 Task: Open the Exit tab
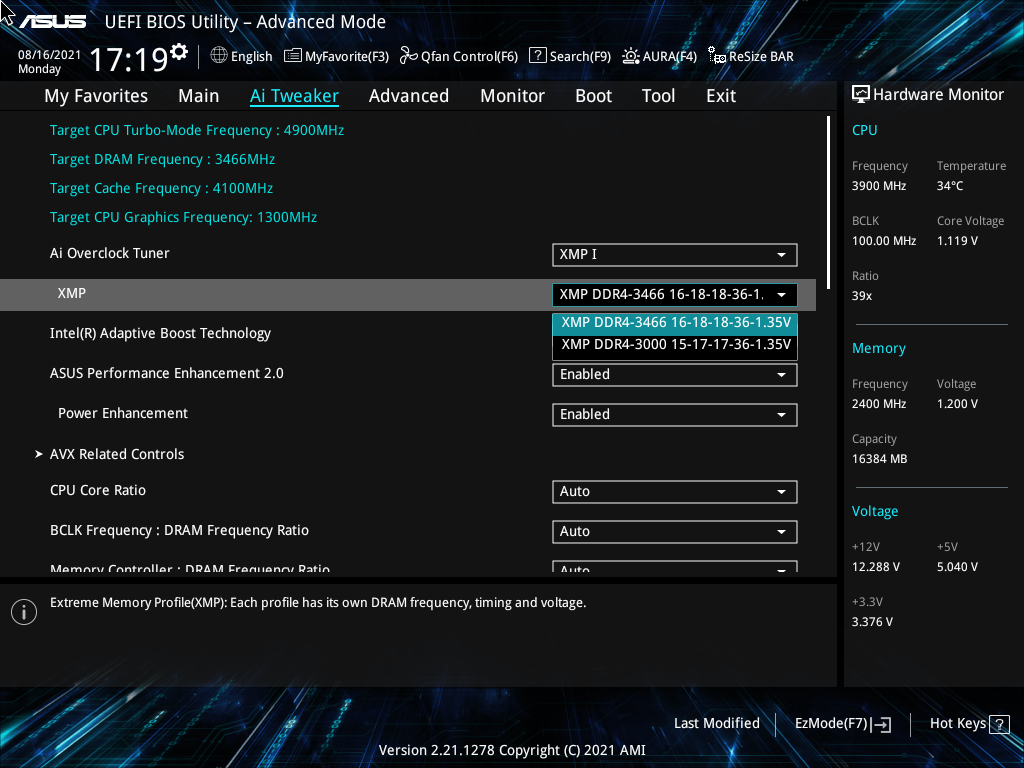coord(721,96)
